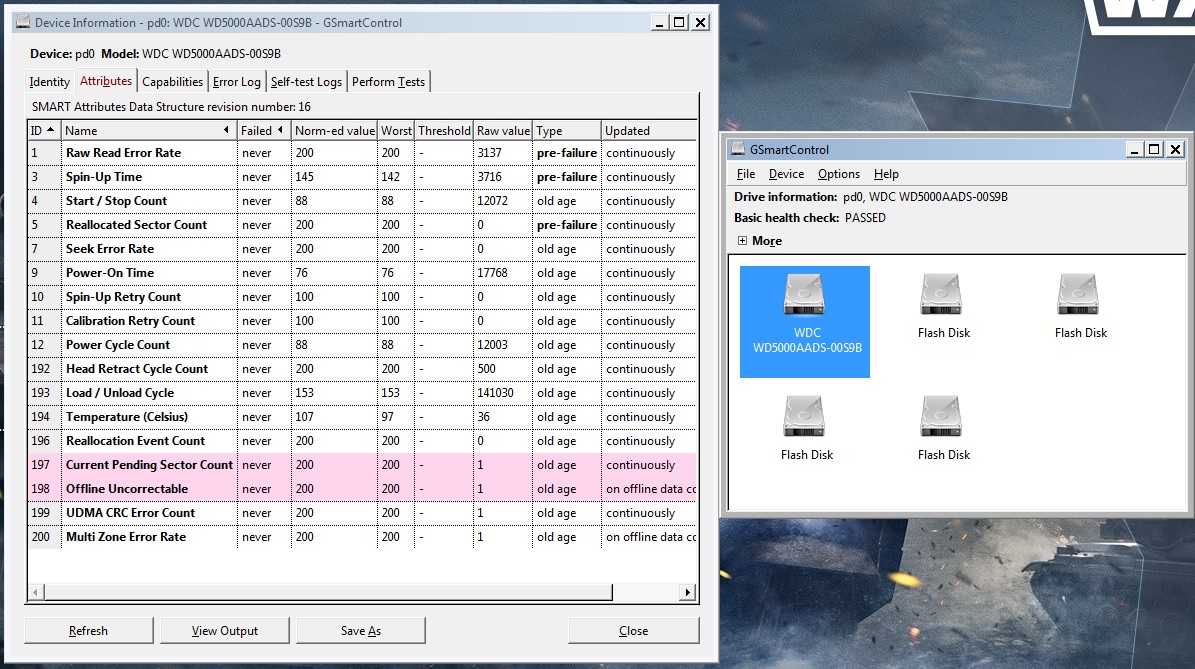
Task: Open the Perform Tests tab
Action: click(389, 82)
